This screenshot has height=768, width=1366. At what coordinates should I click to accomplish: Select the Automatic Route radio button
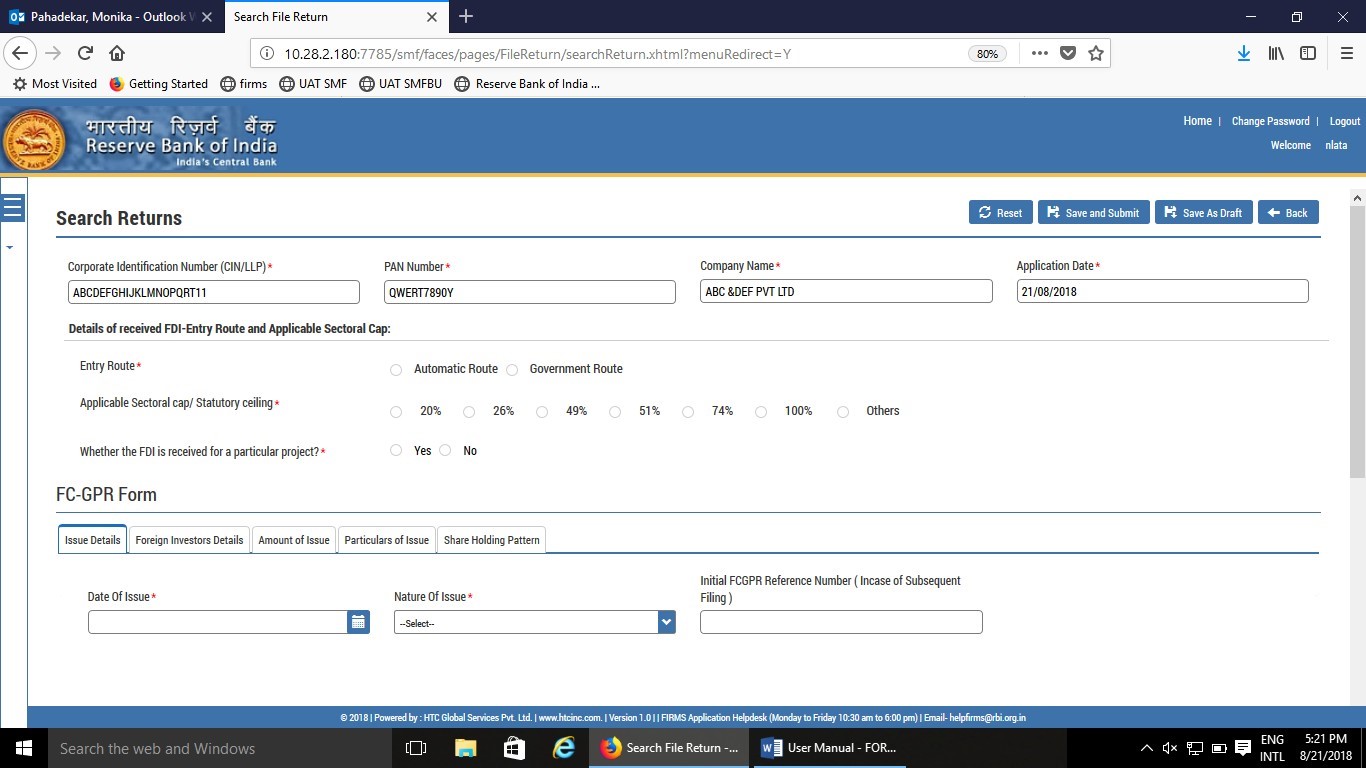[396, 369]
